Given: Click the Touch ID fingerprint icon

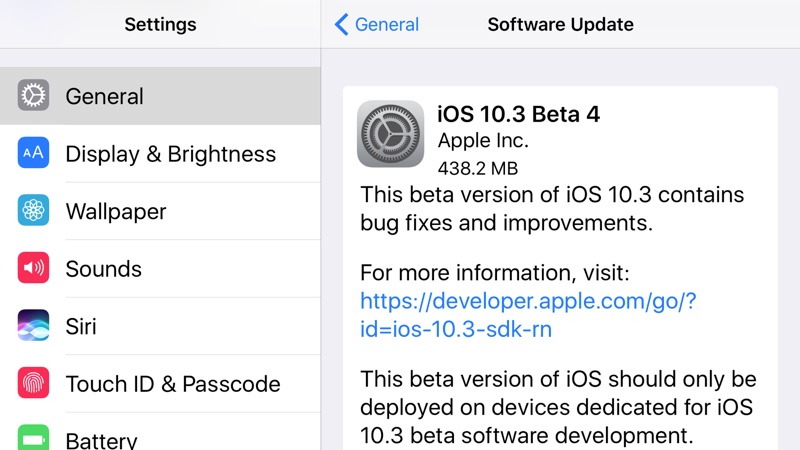Looking at the screenshot, I should tap(33, 383).
